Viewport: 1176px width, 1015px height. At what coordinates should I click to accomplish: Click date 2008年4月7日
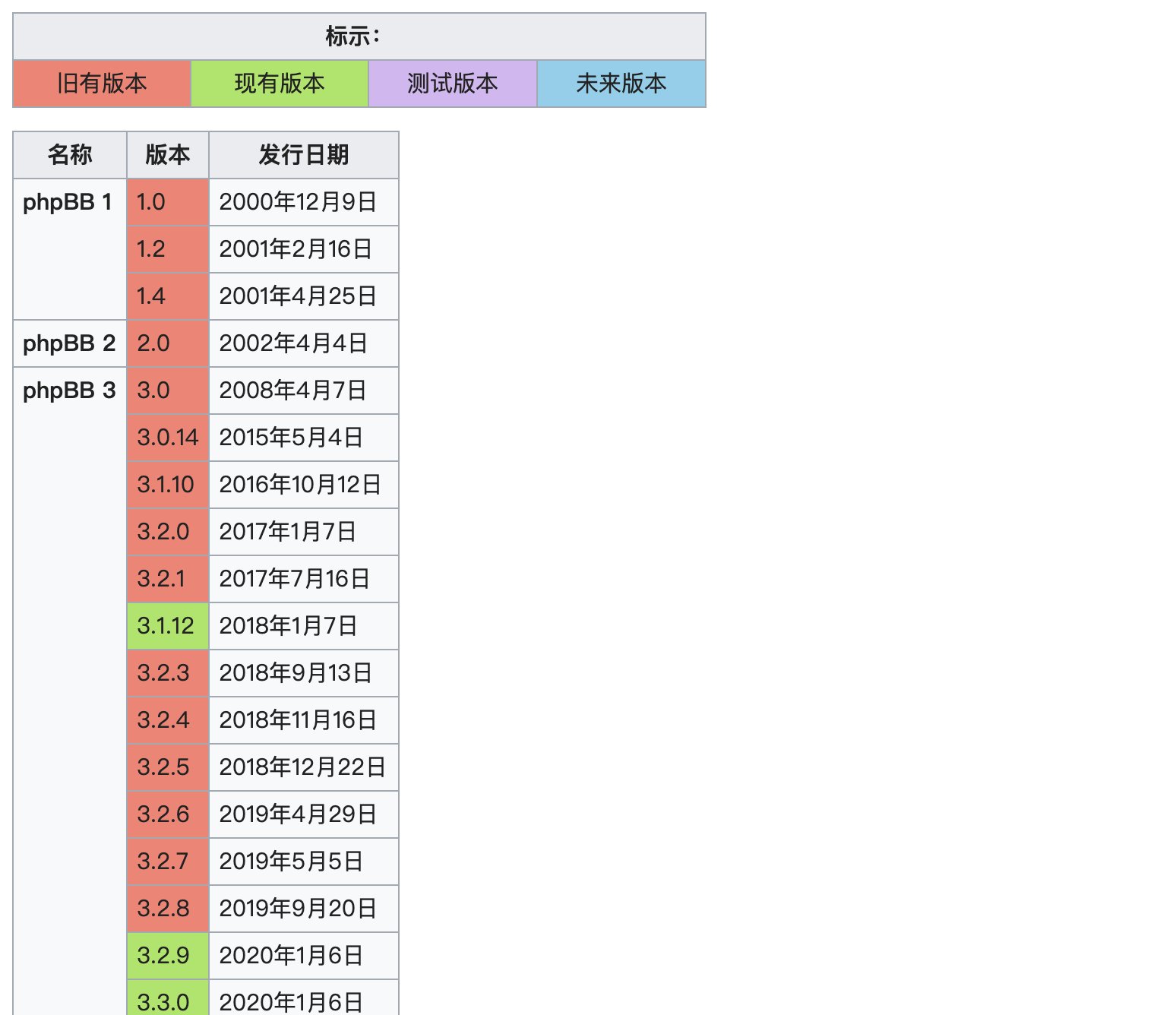tap(304, 391)
